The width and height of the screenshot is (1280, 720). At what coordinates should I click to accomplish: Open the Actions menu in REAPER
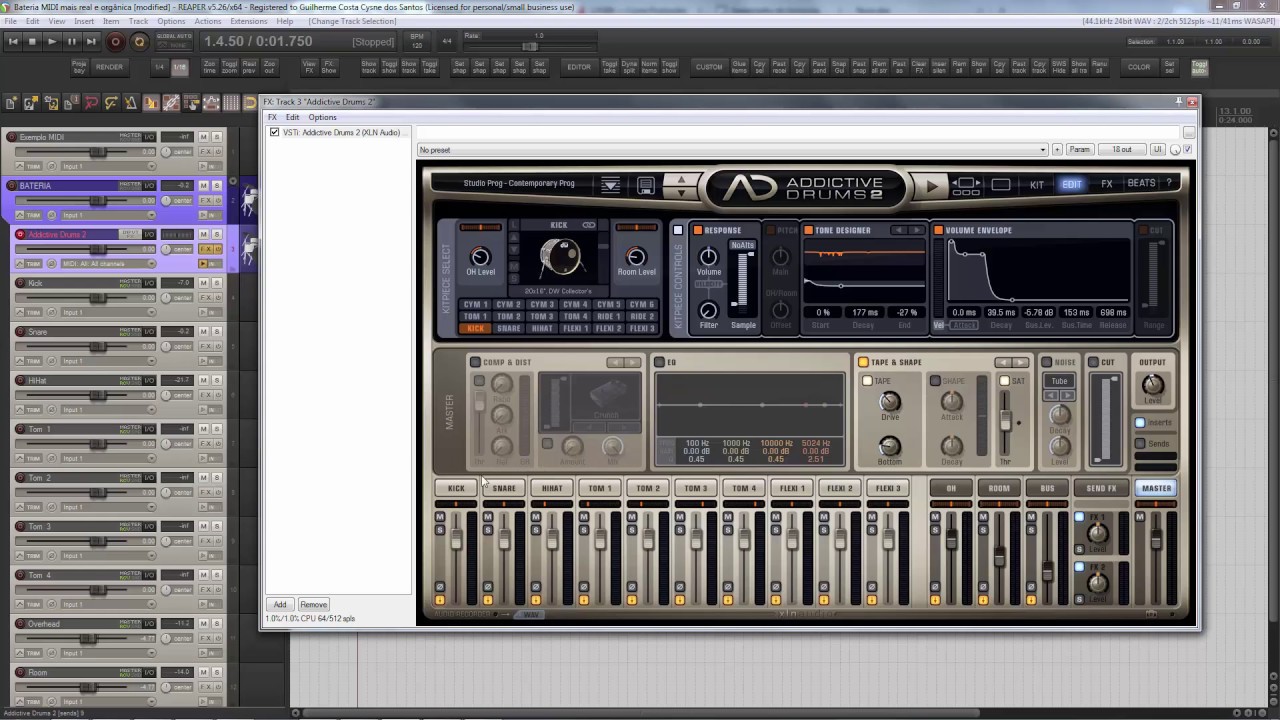pos(208,21)
